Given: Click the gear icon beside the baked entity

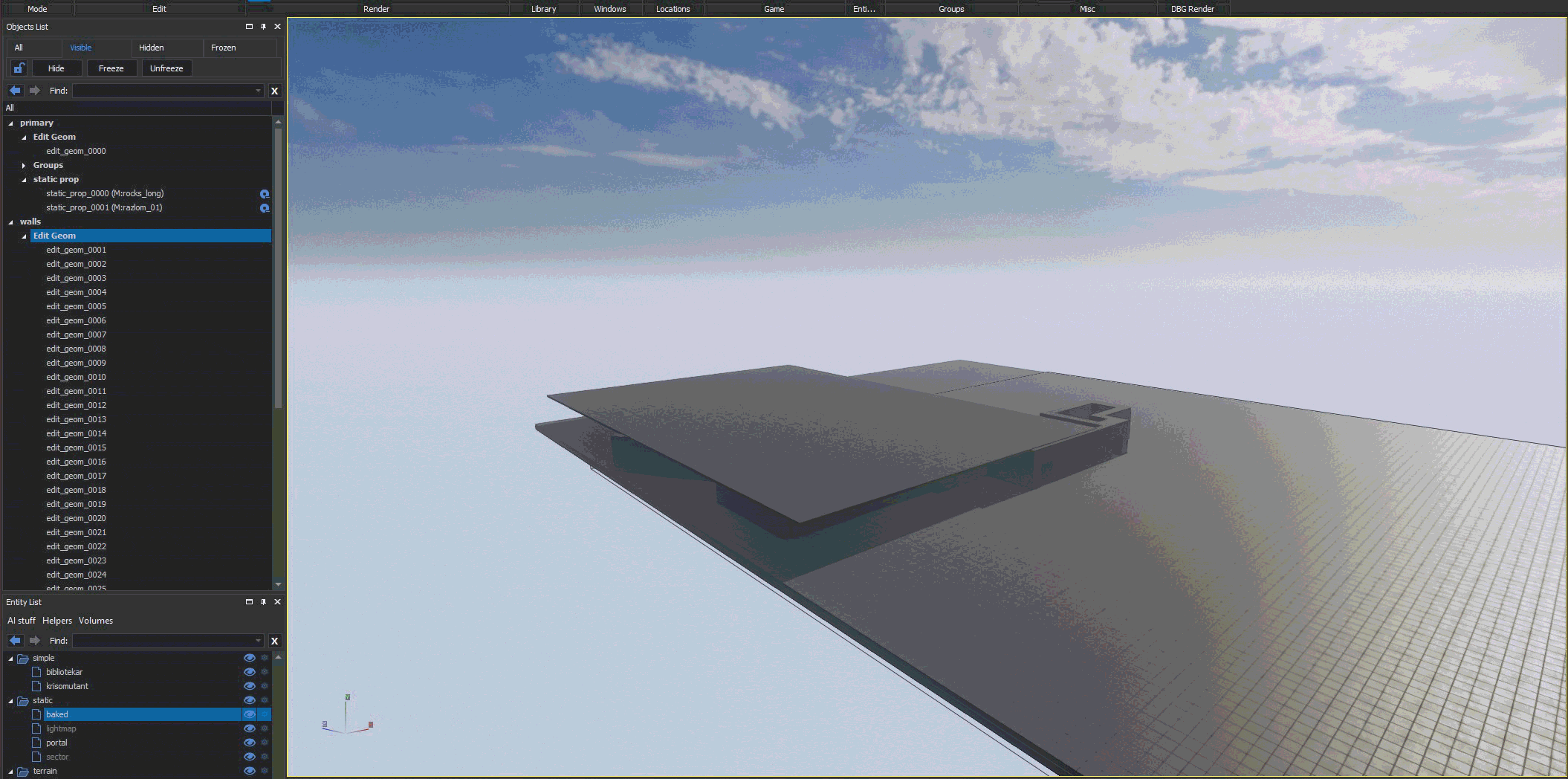Looking at the screenshot, I should pyautogui.click(x=265, y=714).
